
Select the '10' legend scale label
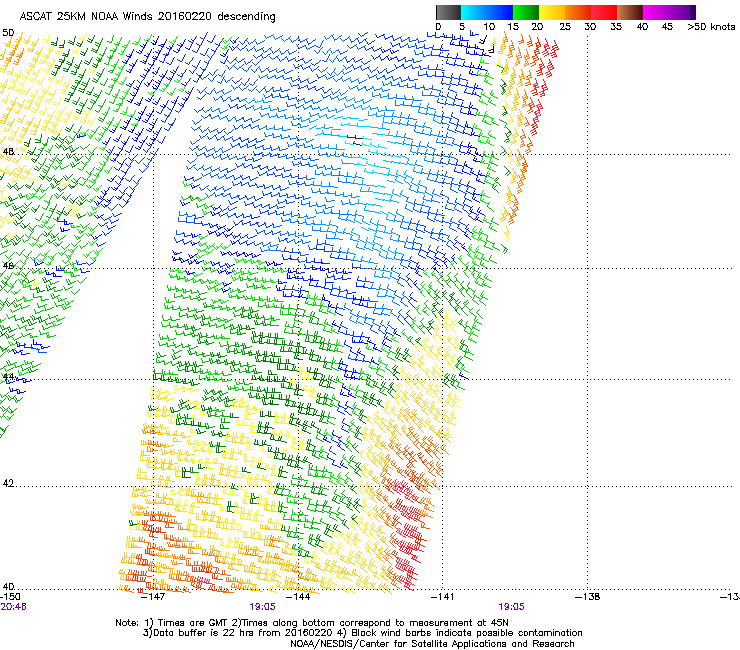489,27
